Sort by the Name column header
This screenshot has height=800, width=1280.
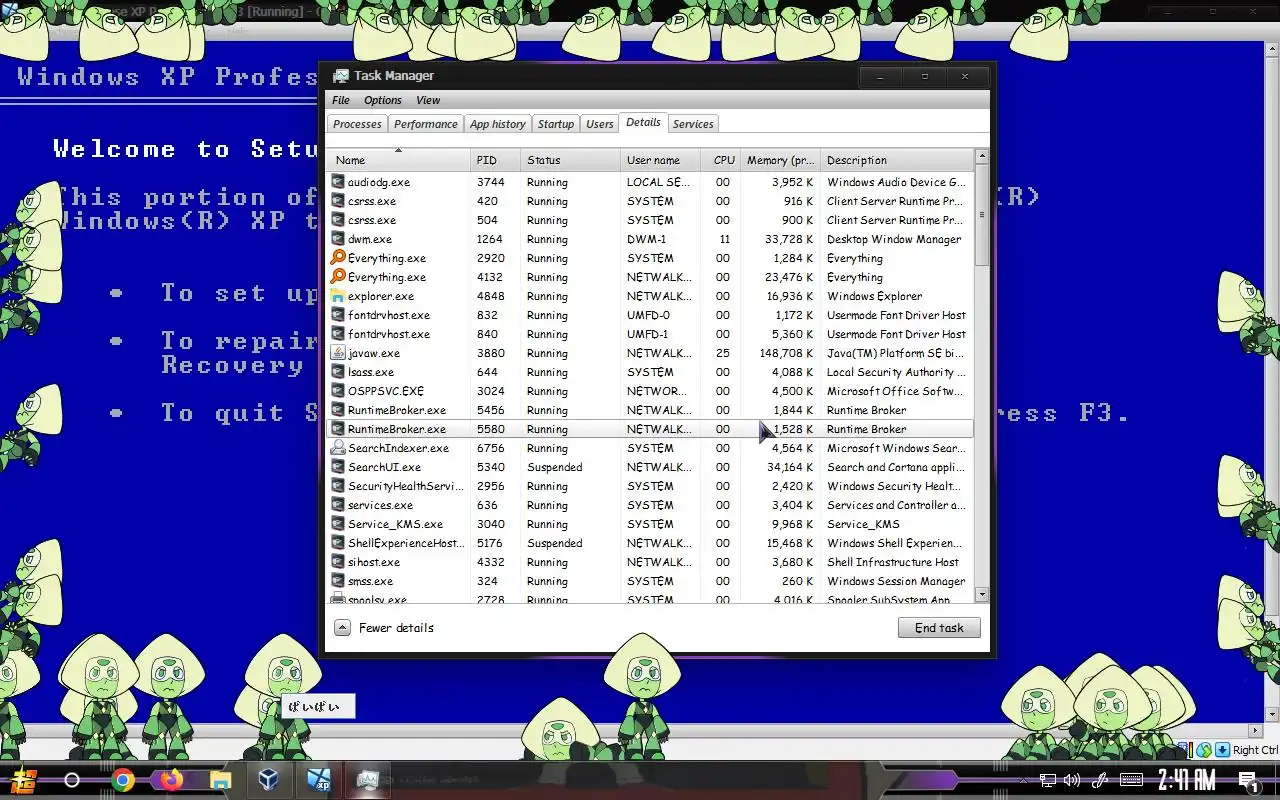pyautogui.click(x=398, y=160)
